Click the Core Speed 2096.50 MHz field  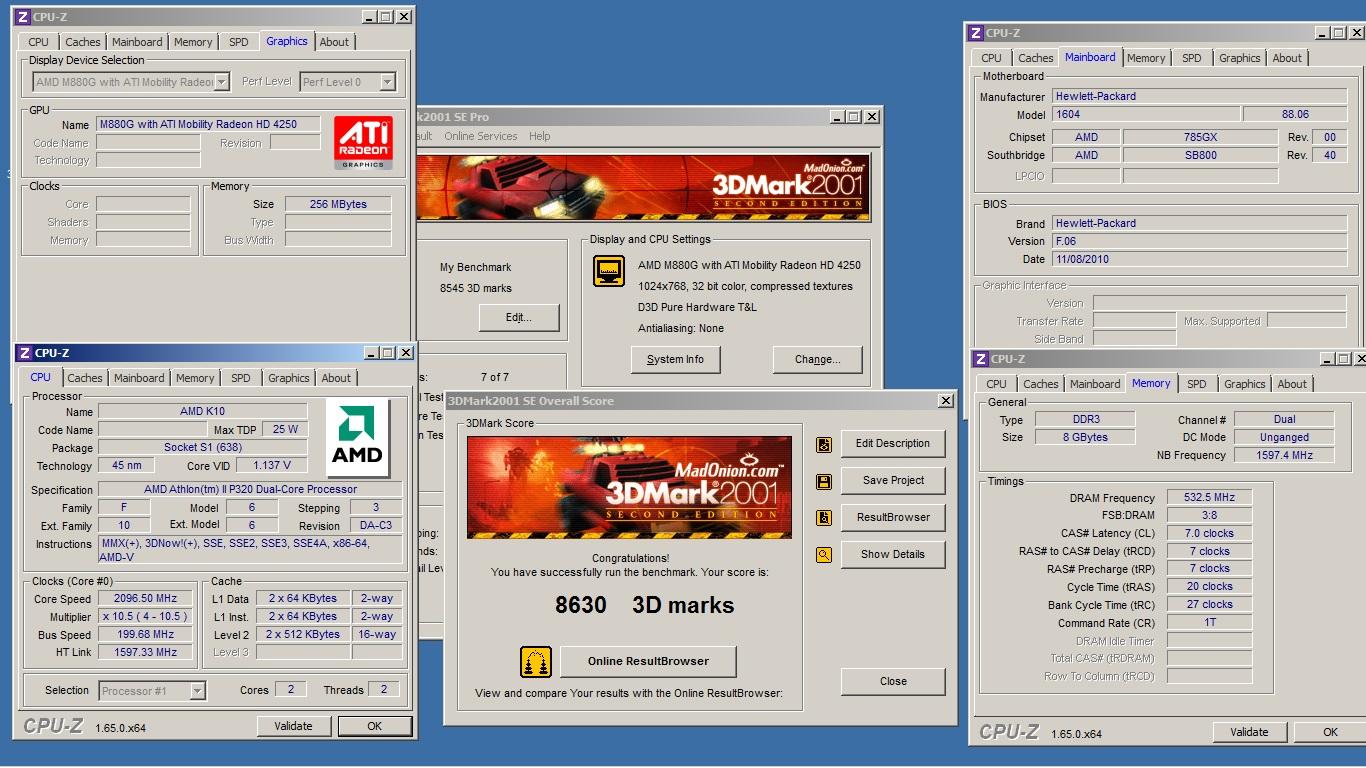145,599
